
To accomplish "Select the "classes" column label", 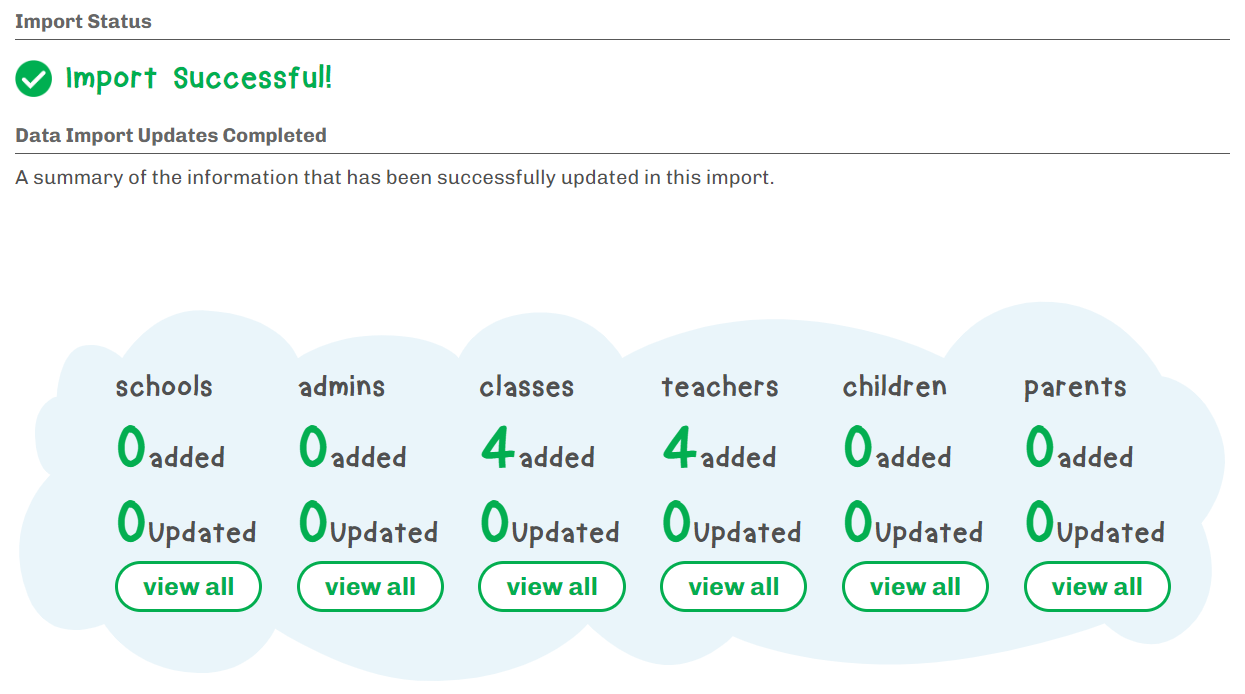I will [527, 387].
